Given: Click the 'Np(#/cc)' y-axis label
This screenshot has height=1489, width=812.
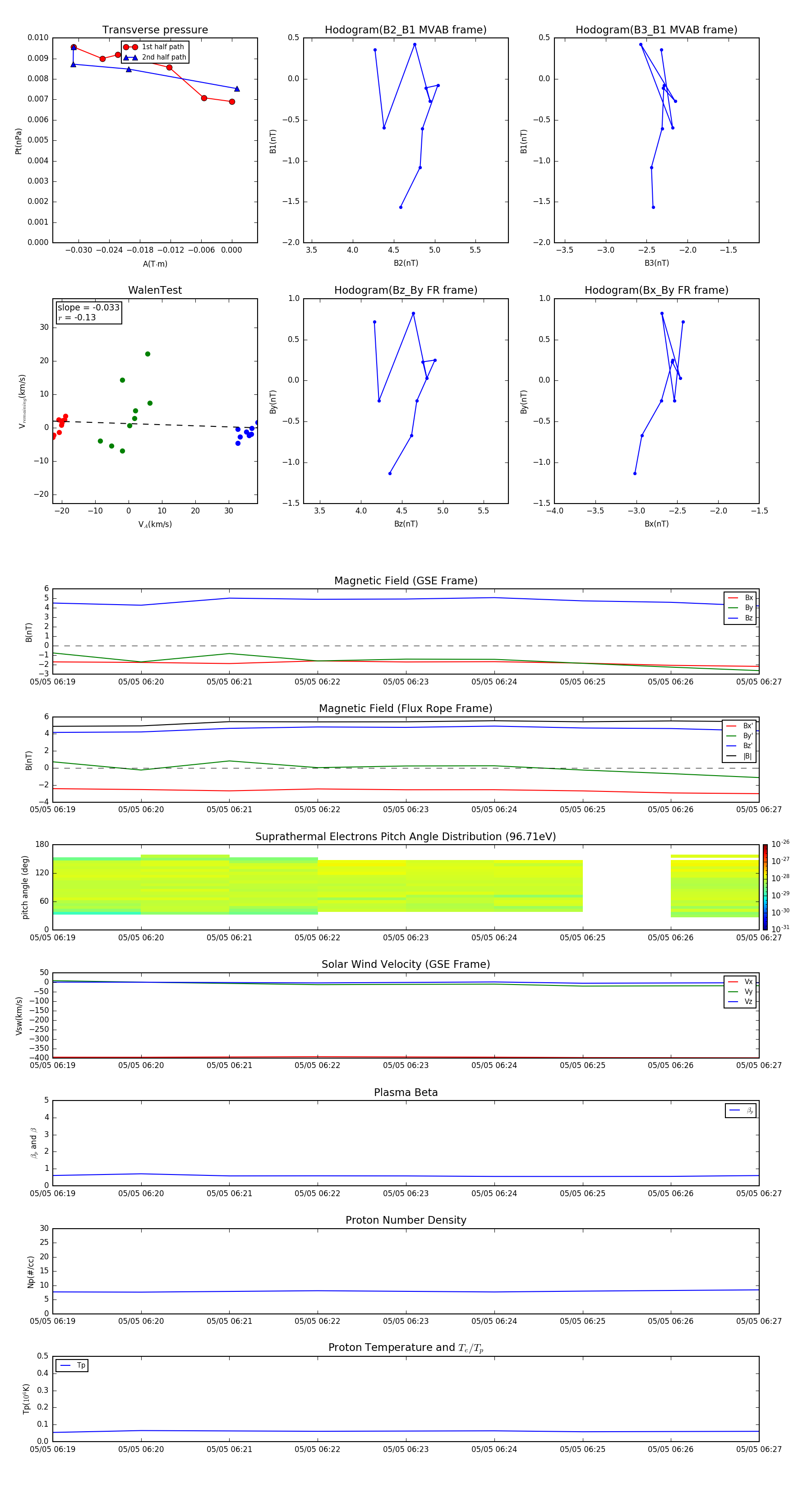Looking at the screenshot, I should 31,1272.
